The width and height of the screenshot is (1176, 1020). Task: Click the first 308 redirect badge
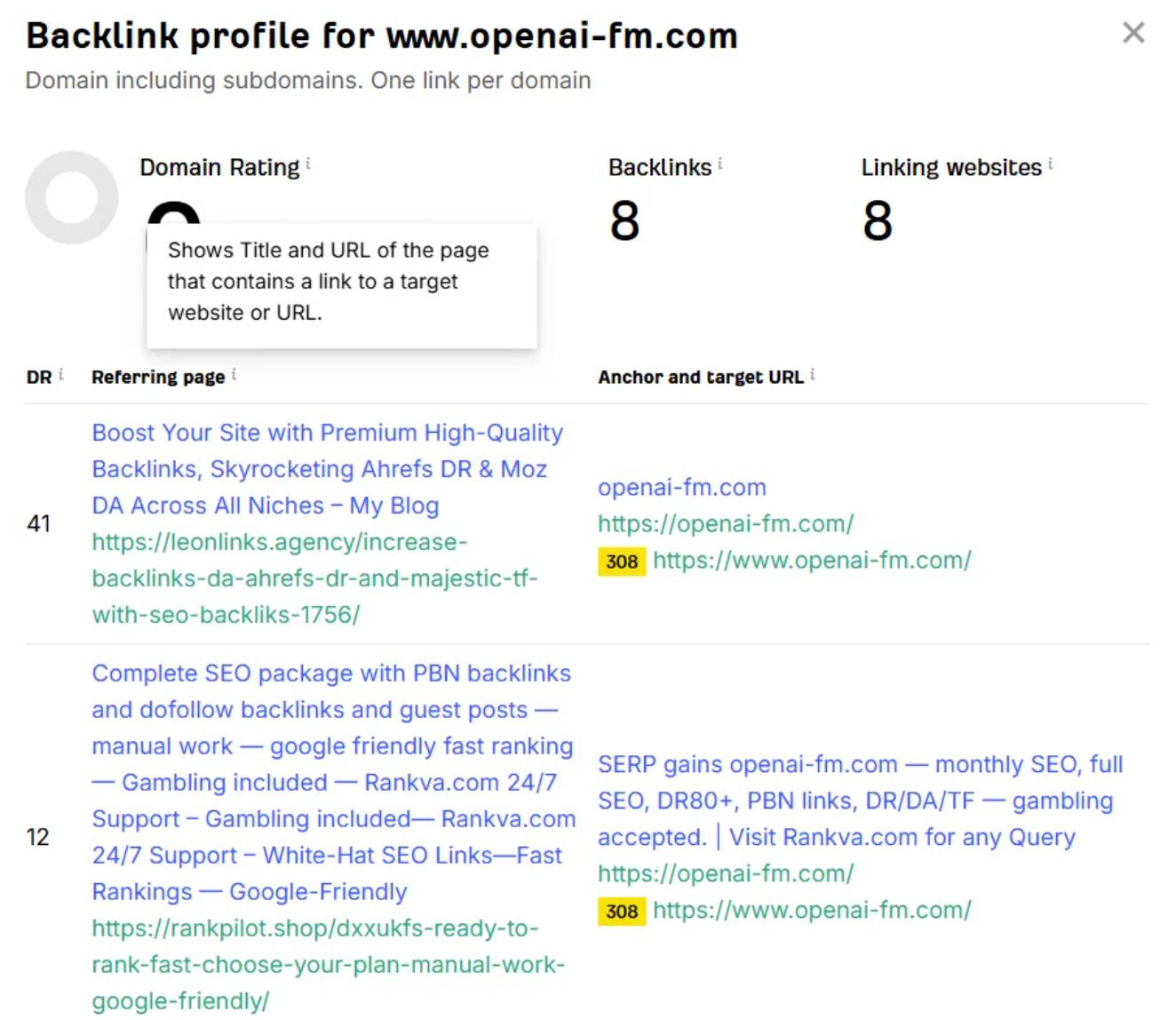point(622,561)
